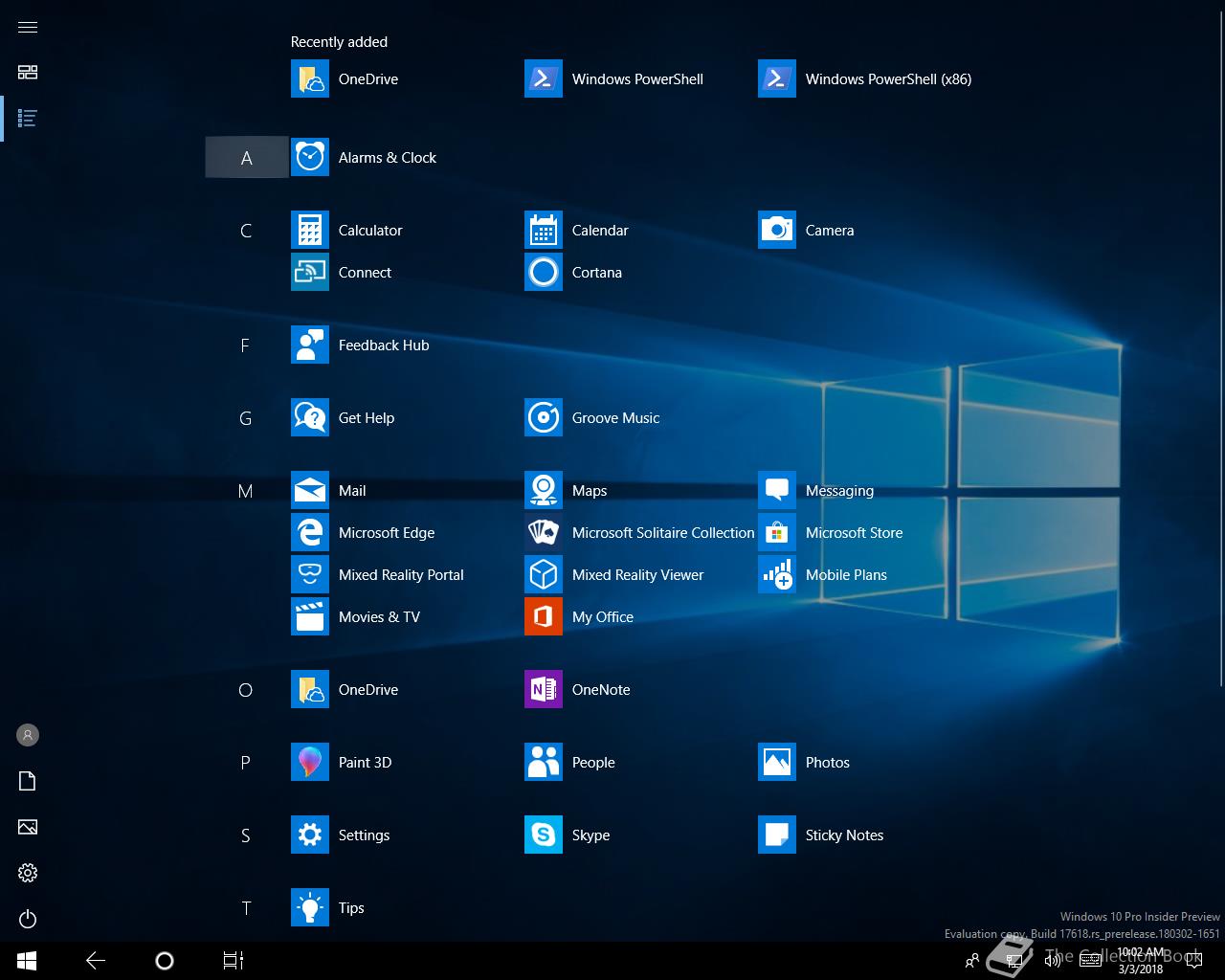Viewport: 1225px width, 980px height.
Task: Select the letter G group header
Action: tap(246, 417)
